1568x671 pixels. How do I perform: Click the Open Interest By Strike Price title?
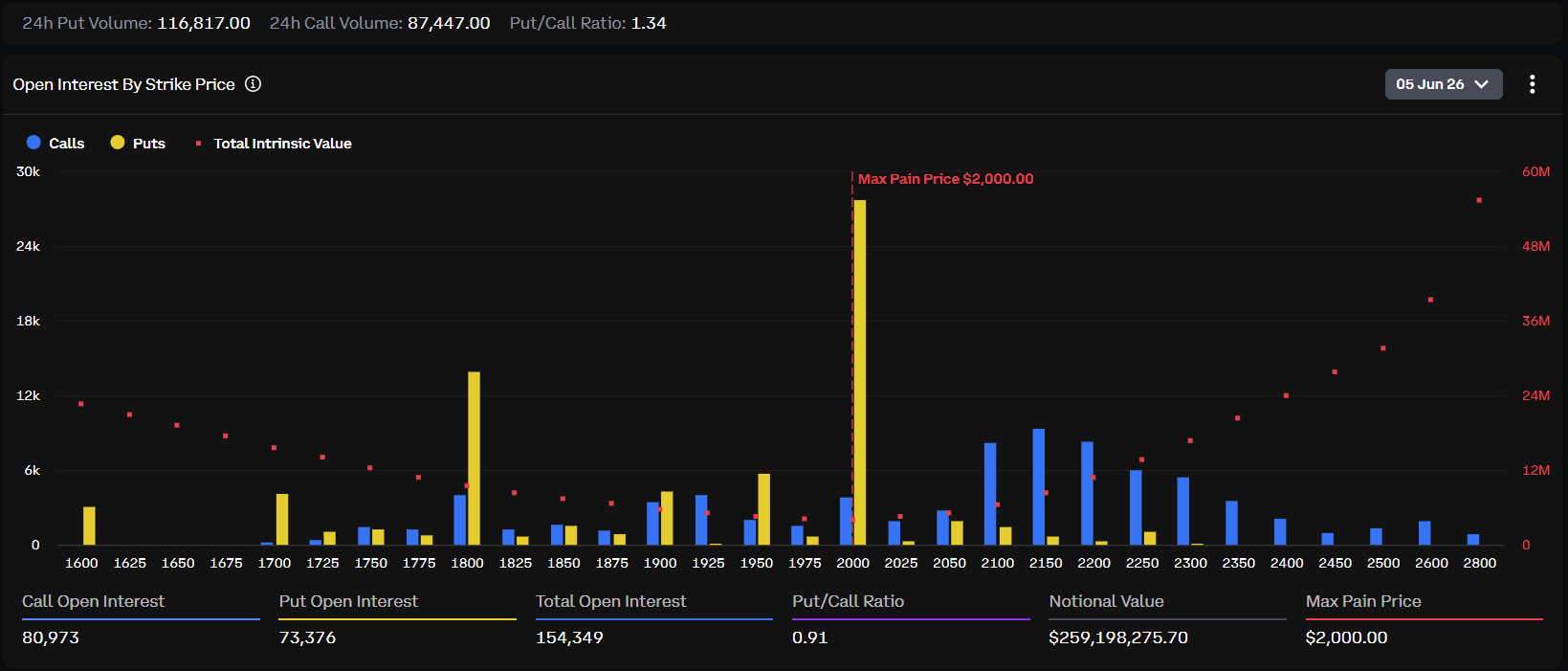(x=123, y=84)
